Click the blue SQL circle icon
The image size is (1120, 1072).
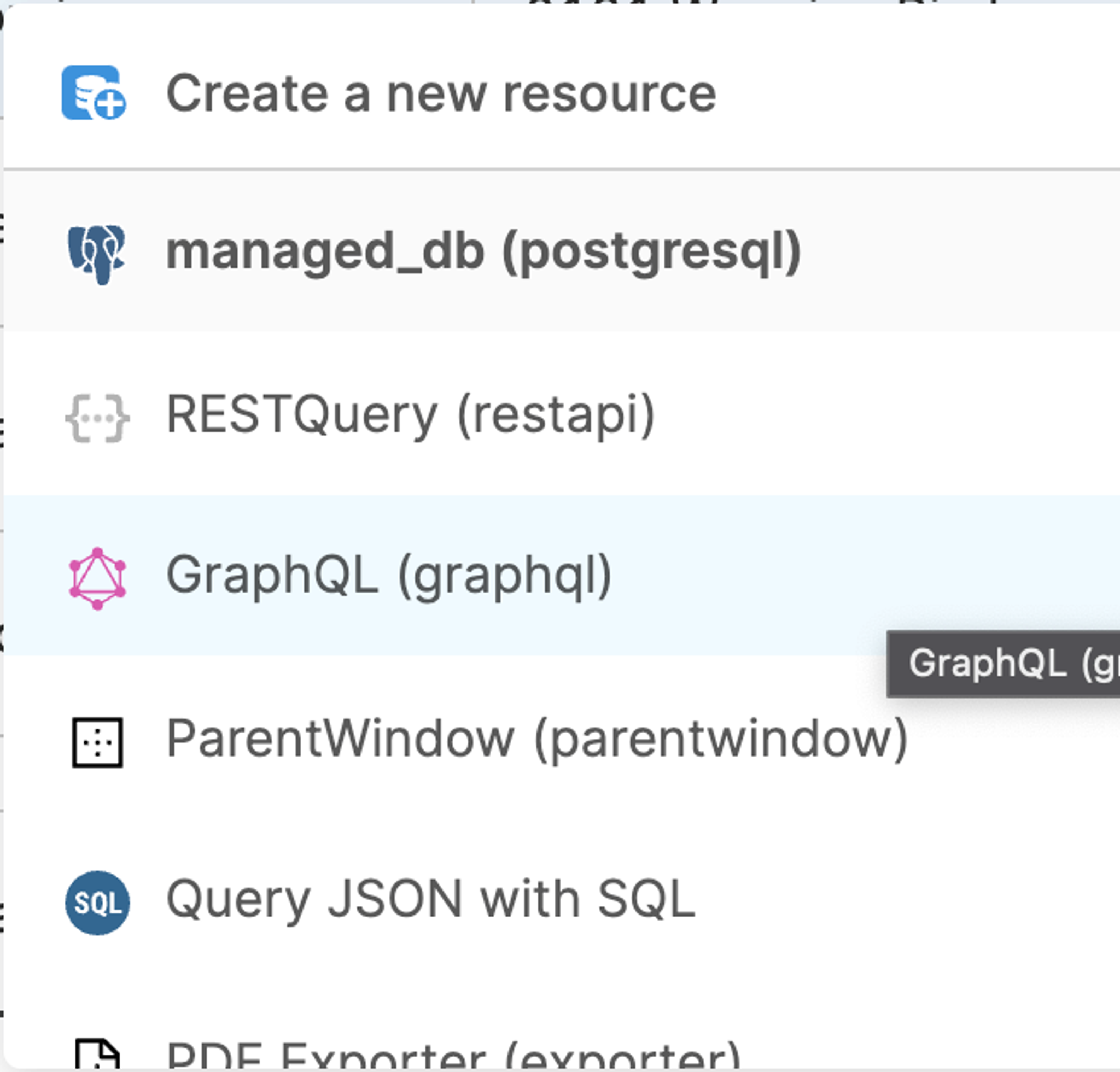[x=97, y=903]
